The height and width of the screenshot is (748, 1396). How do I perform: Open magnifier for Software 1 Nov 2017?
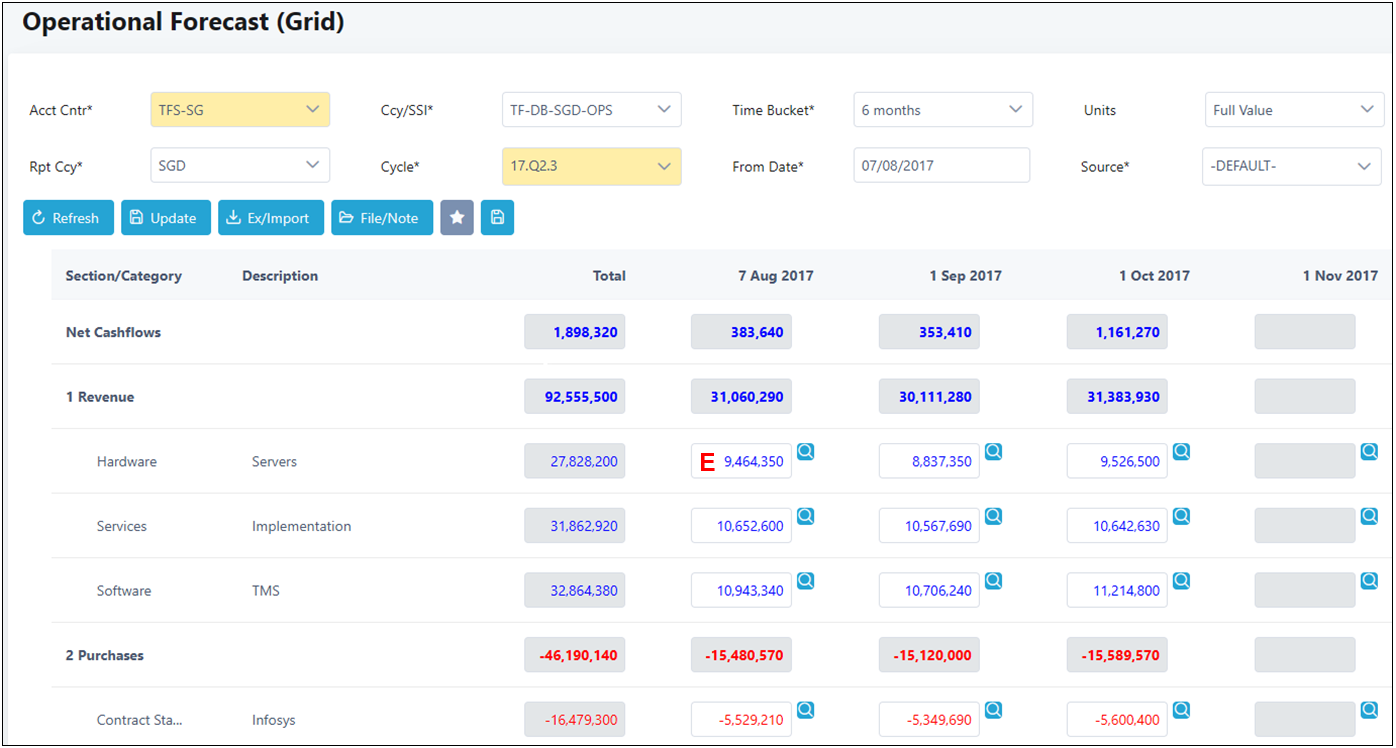(1369, 581)
